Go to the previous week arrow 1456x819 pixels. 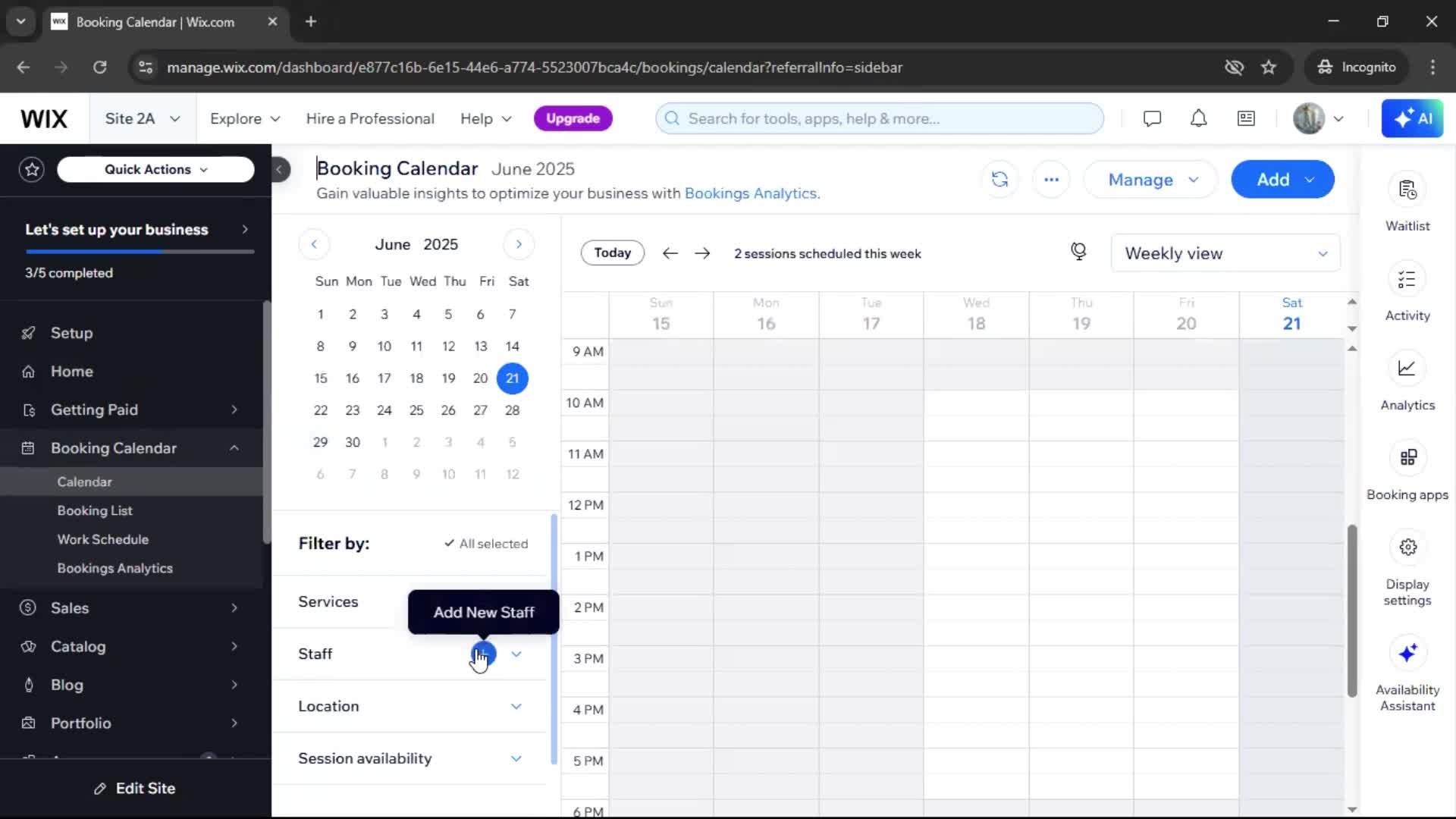click(x=670, y=253)
